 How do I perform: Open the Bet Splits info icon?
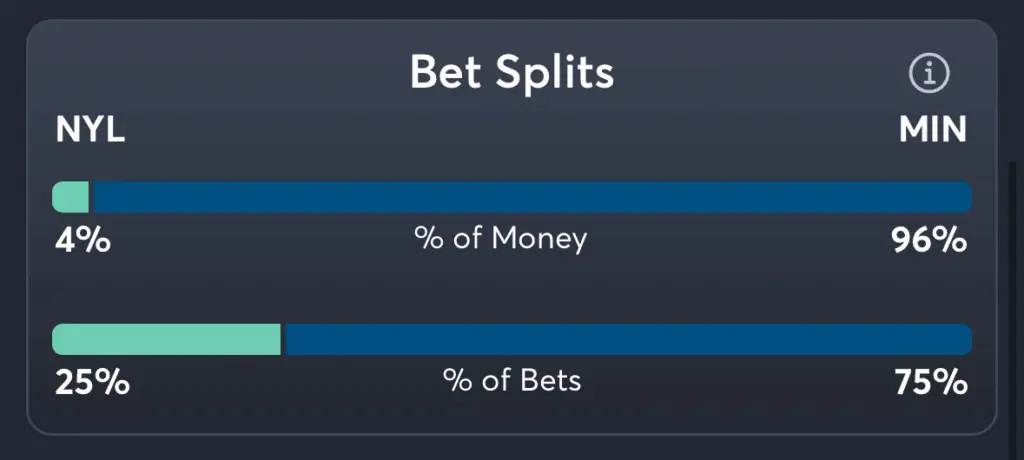(x=929, y=74)
